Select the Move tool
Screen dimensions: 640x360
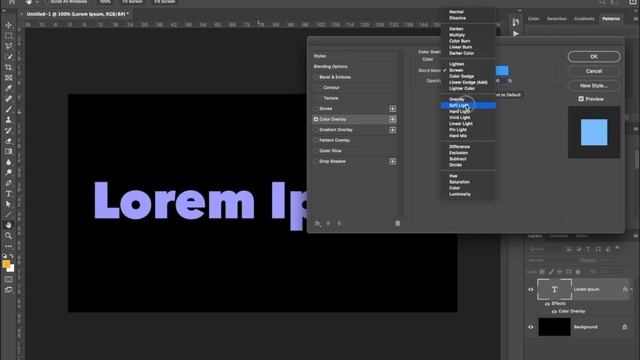8,25
